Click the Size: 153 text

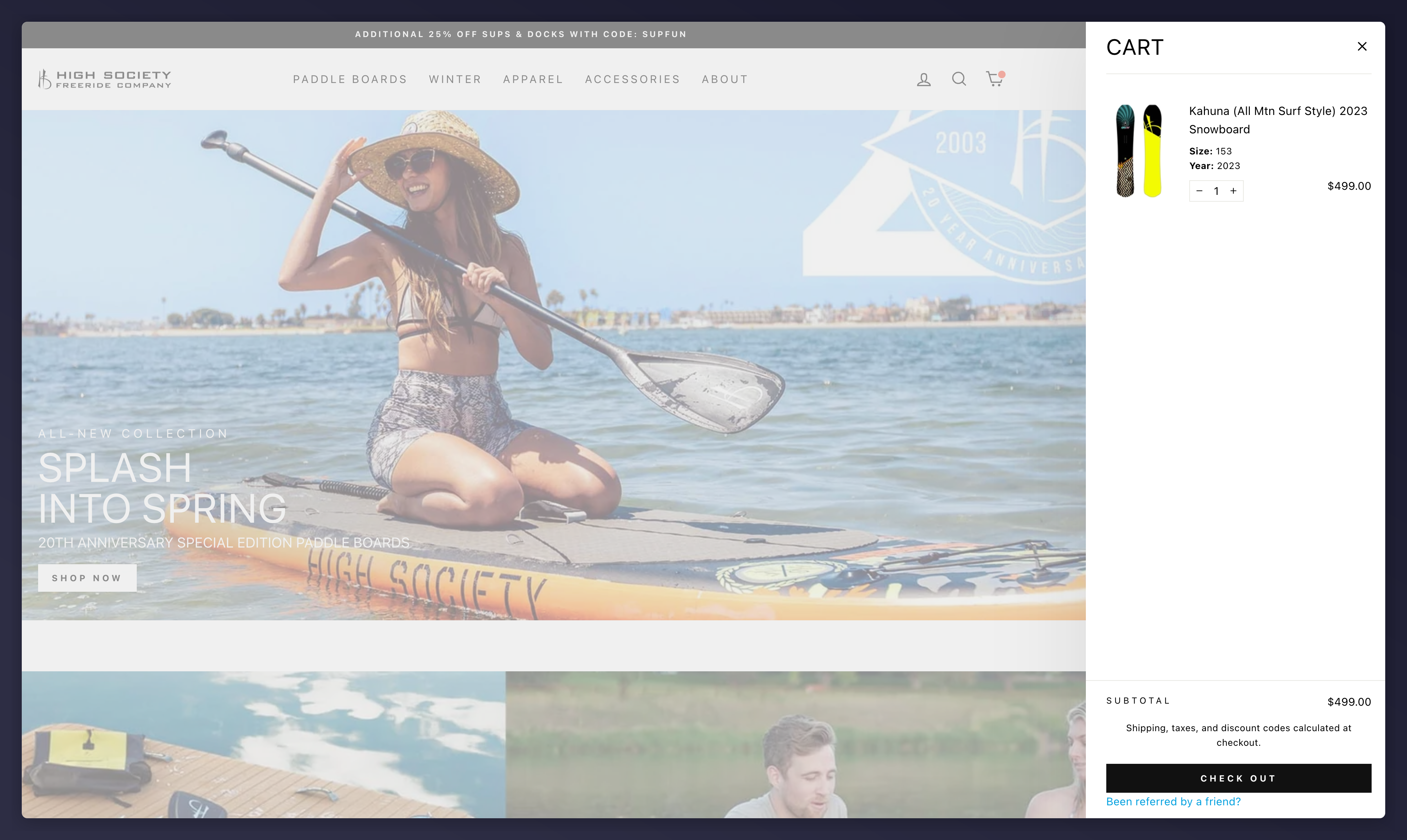click(x=1210, y=151)
